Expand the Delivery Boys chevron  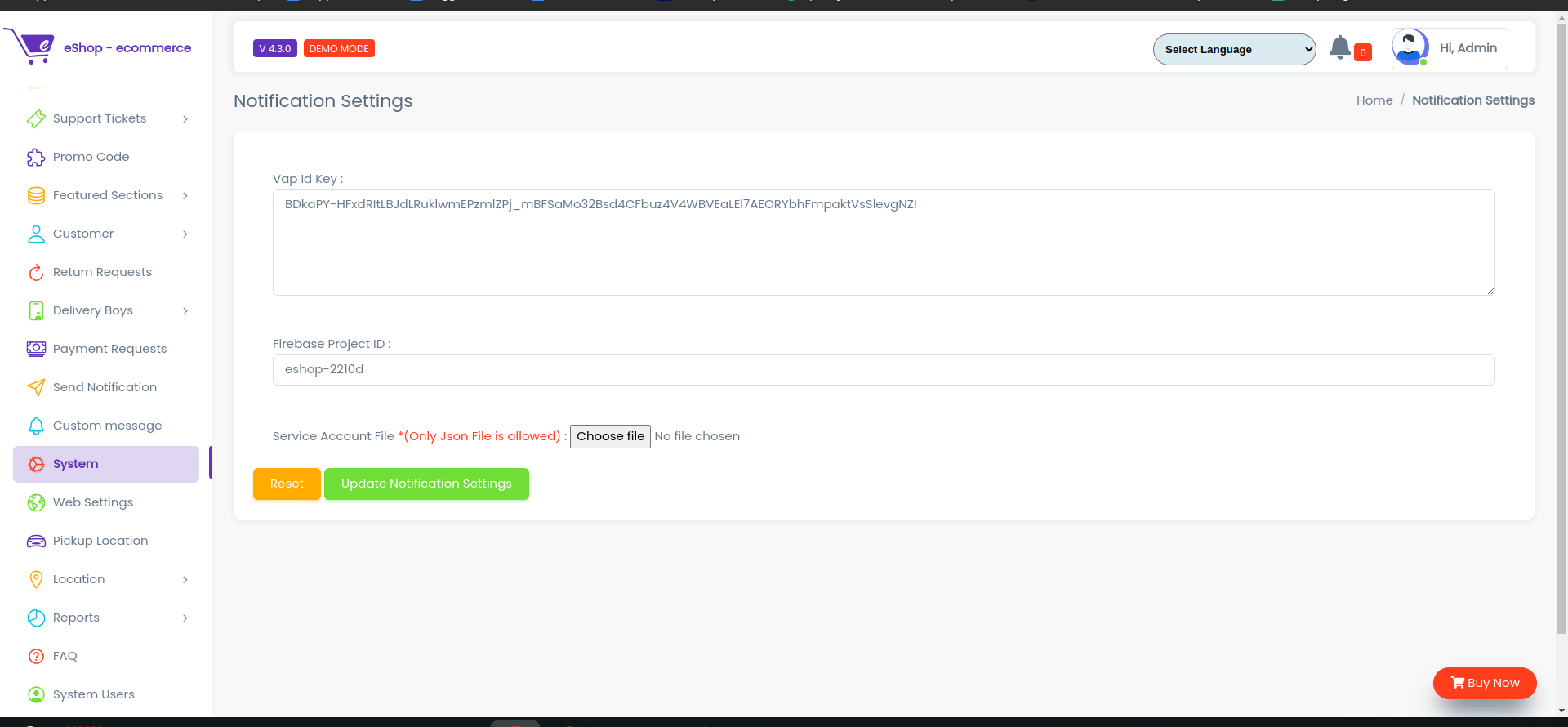(x=185, y=311)
